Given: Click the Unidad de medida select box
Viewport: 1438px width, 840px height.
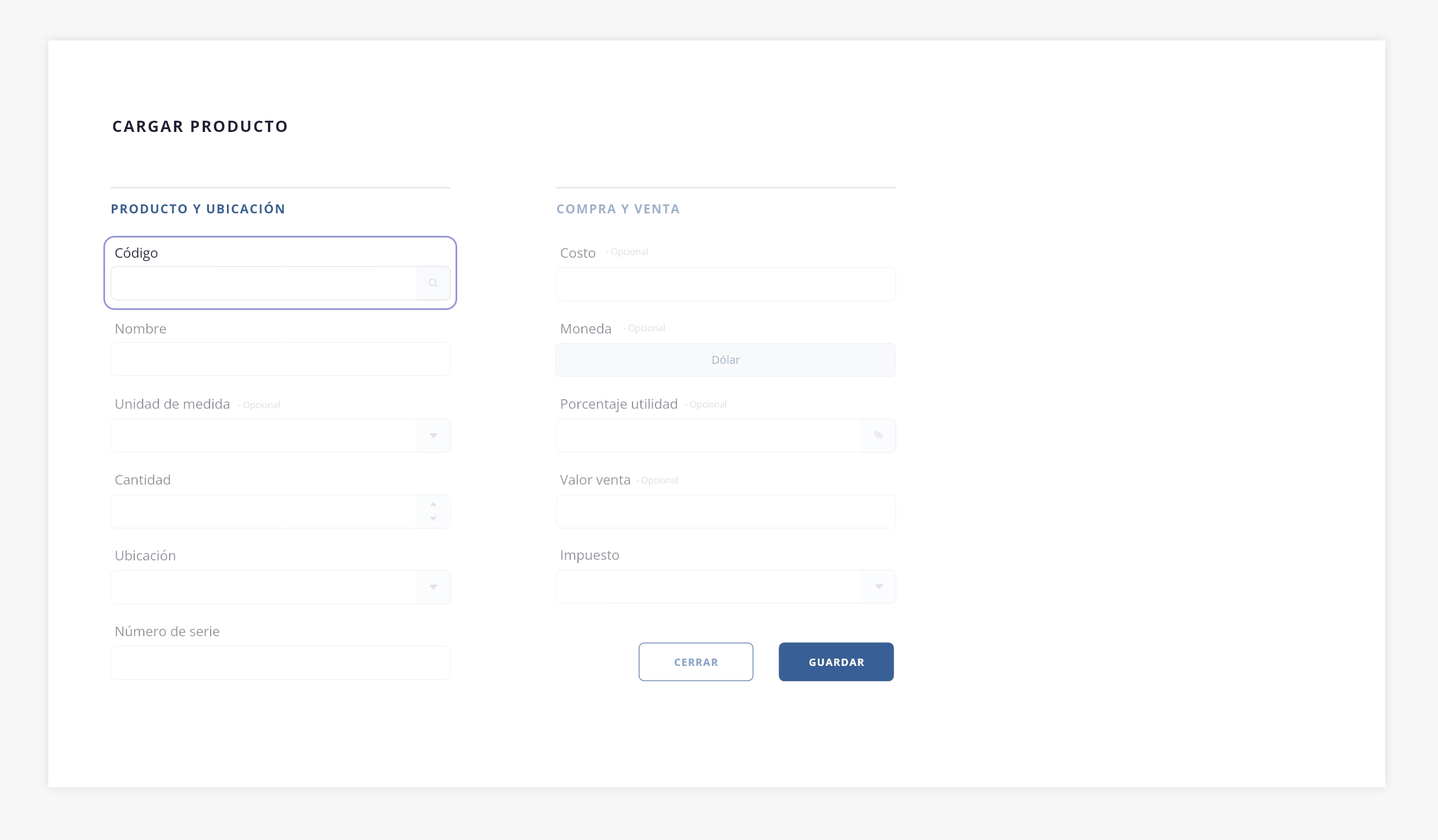Looking at the screenshot, I should tap(263, 436).
